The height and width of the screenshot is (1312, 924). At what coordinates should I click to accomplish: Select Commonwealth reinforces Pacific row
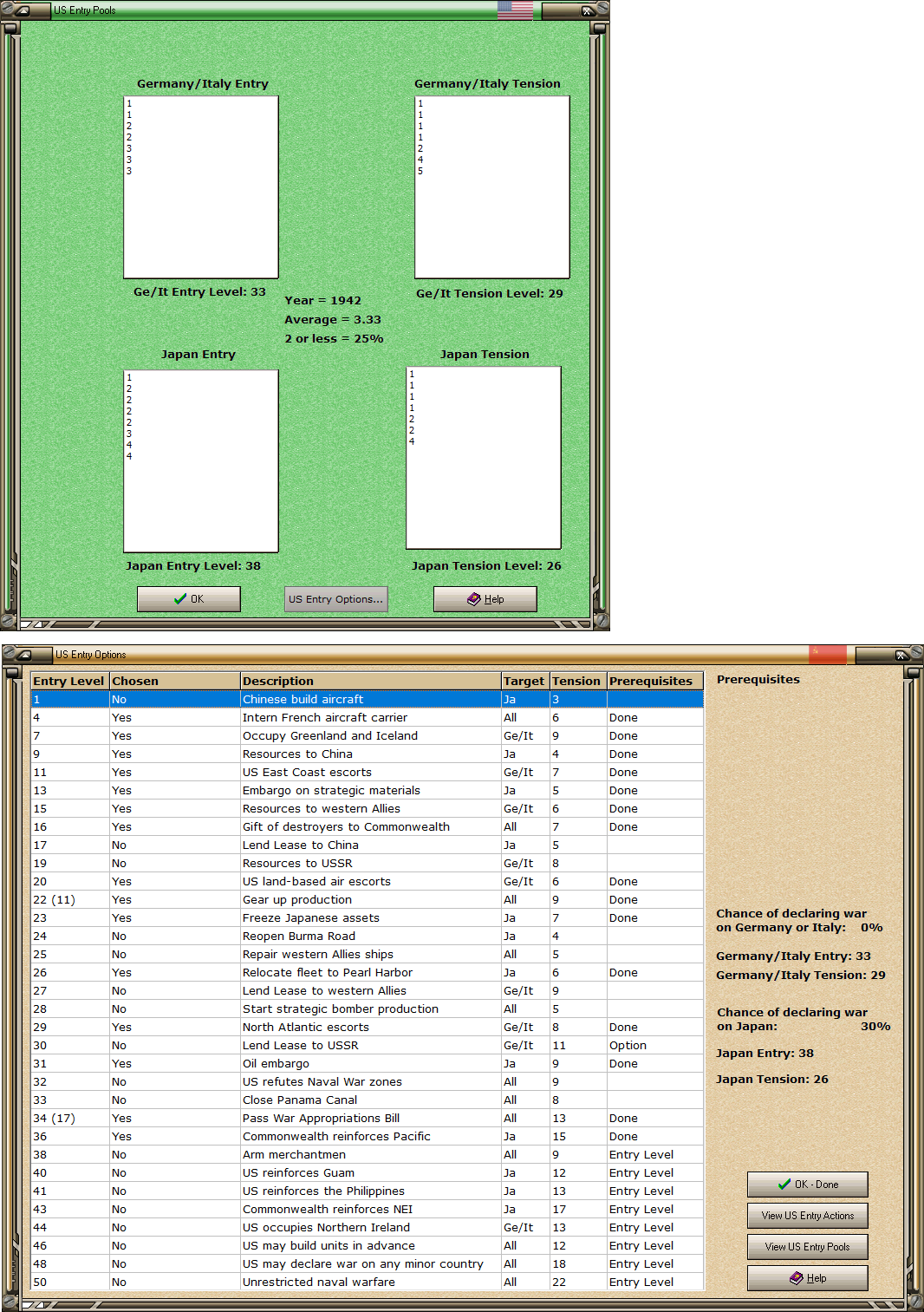pos(367,1136)
